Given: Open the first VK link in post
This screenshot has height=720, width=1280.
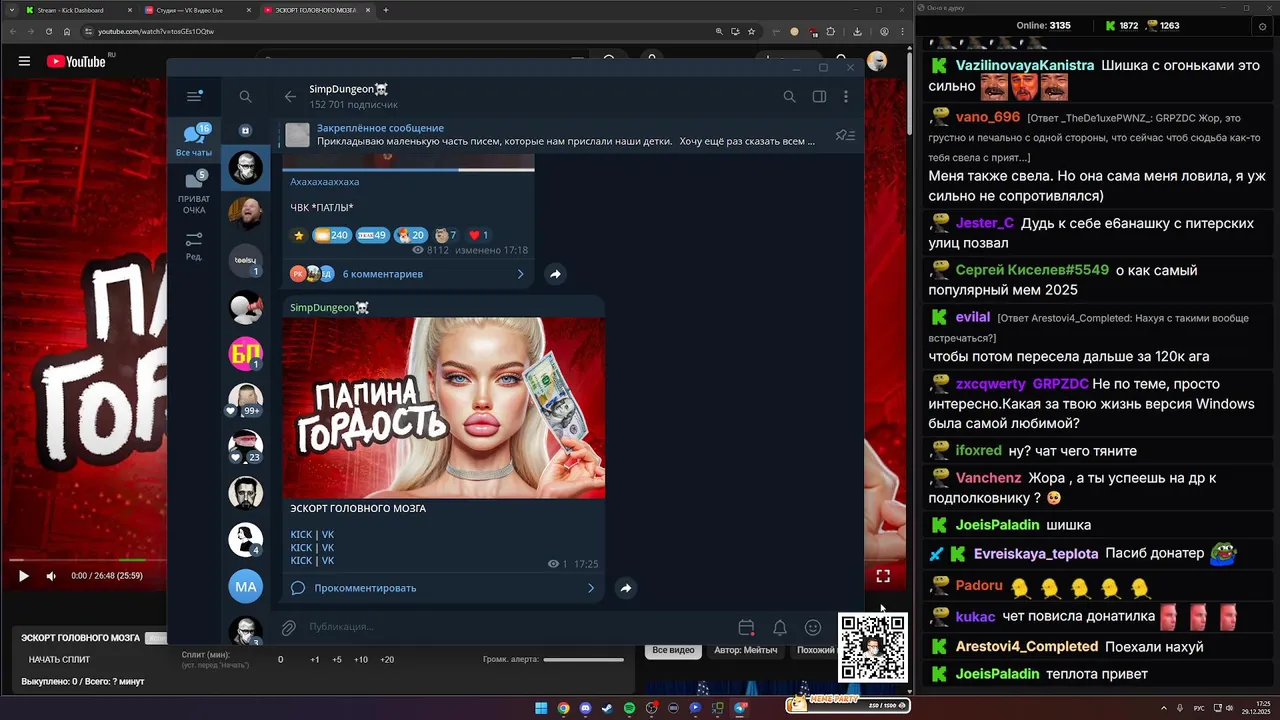Looking at the screenshot, I should (328, 535).
